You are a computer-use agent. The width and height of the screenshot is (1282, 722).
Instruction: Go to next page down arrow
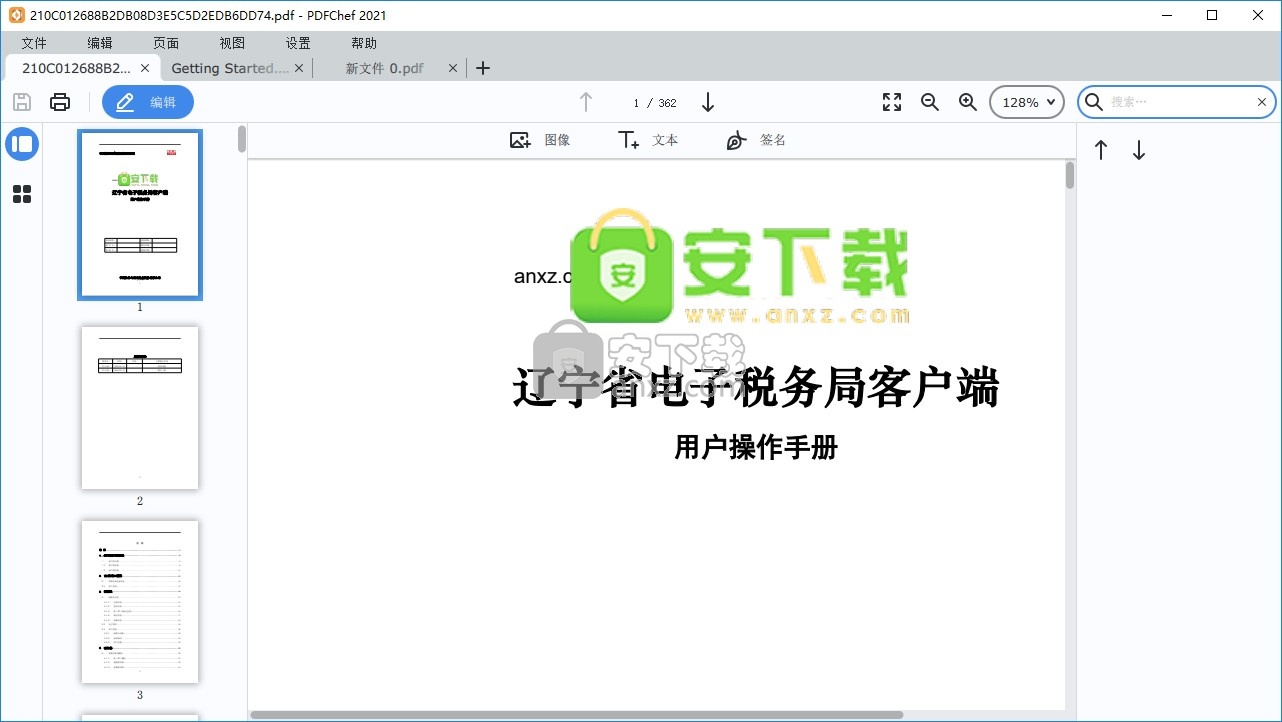tap(708, 102)
